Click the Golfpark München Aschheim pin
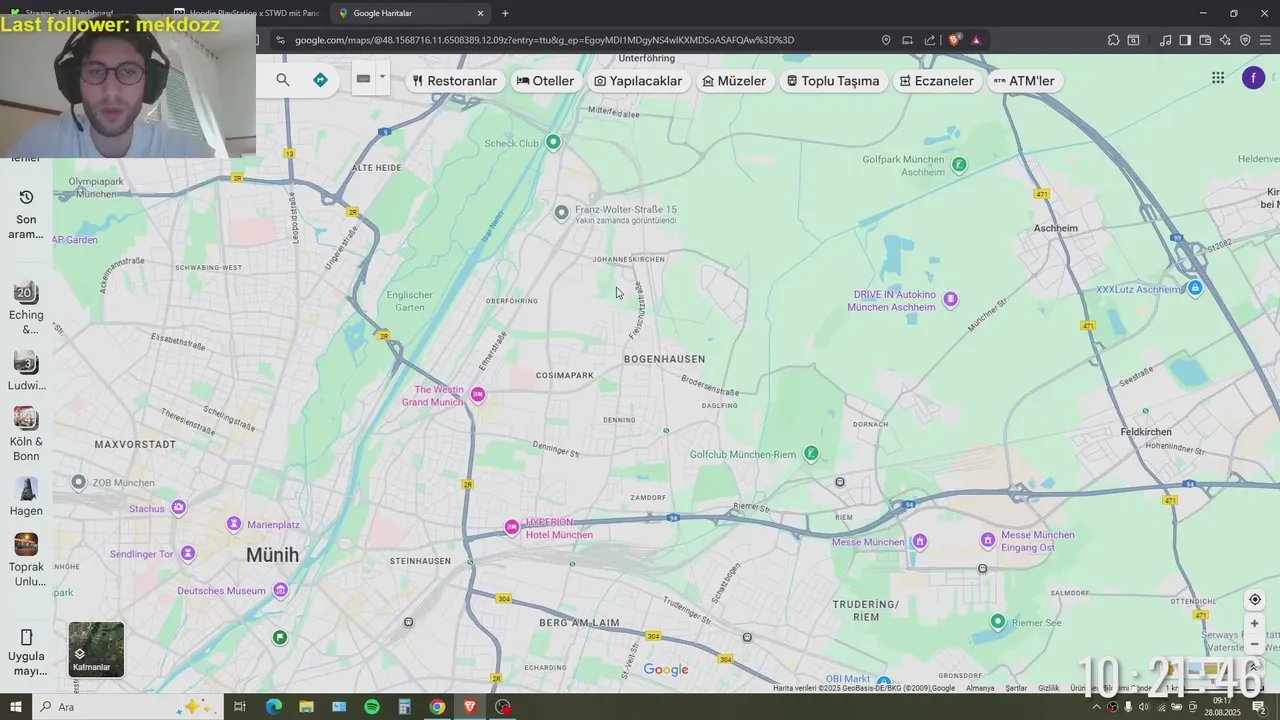Screen dimensions: 1280x720 [x=959, y=164]
